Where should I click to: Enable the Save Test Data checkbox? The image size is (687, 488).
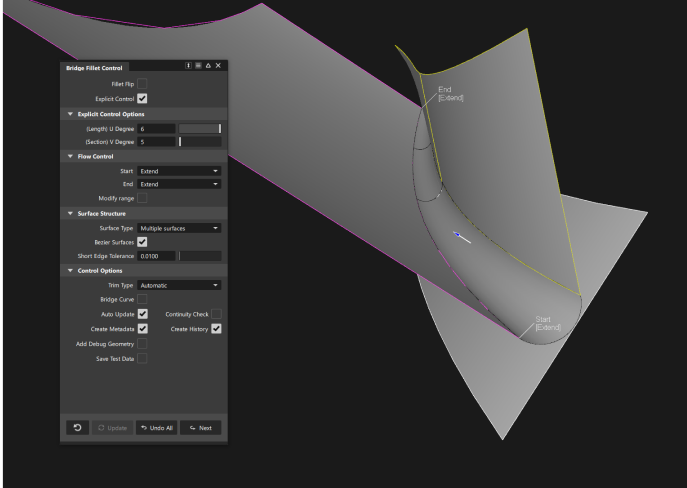(142, 359)
